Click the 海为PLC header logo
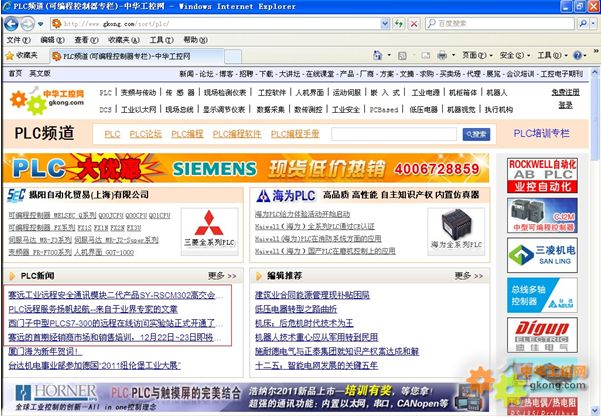Image resolution: width=601 pixels, height=417 pixels. [286, 196]
